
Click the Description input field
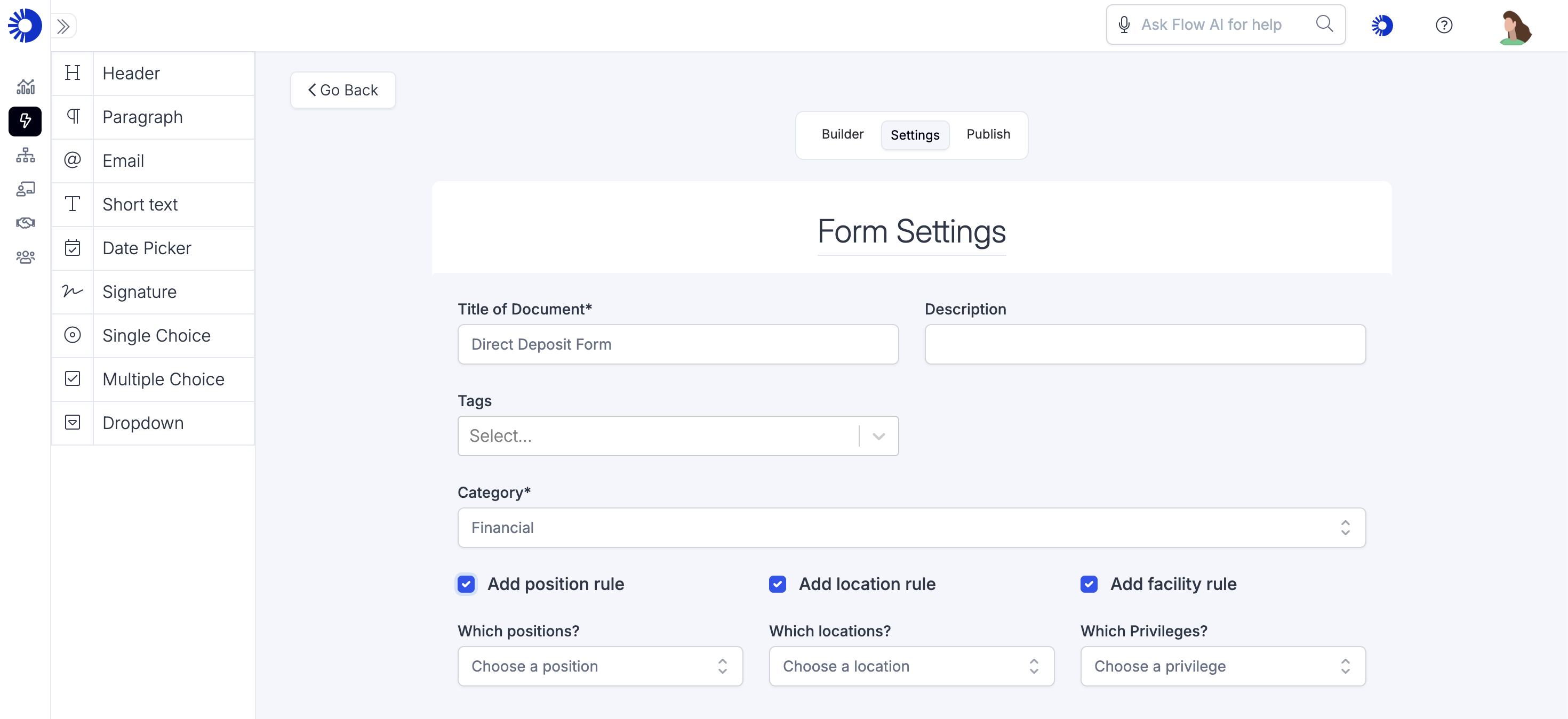tap(1145, 344)
